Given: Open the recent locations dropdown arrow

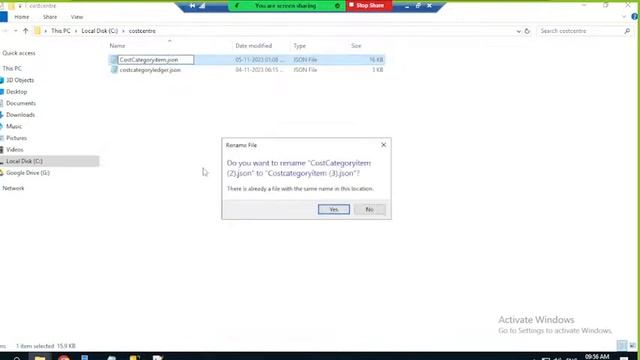Looking at the screenshot, I should click(x=16, y=31).
